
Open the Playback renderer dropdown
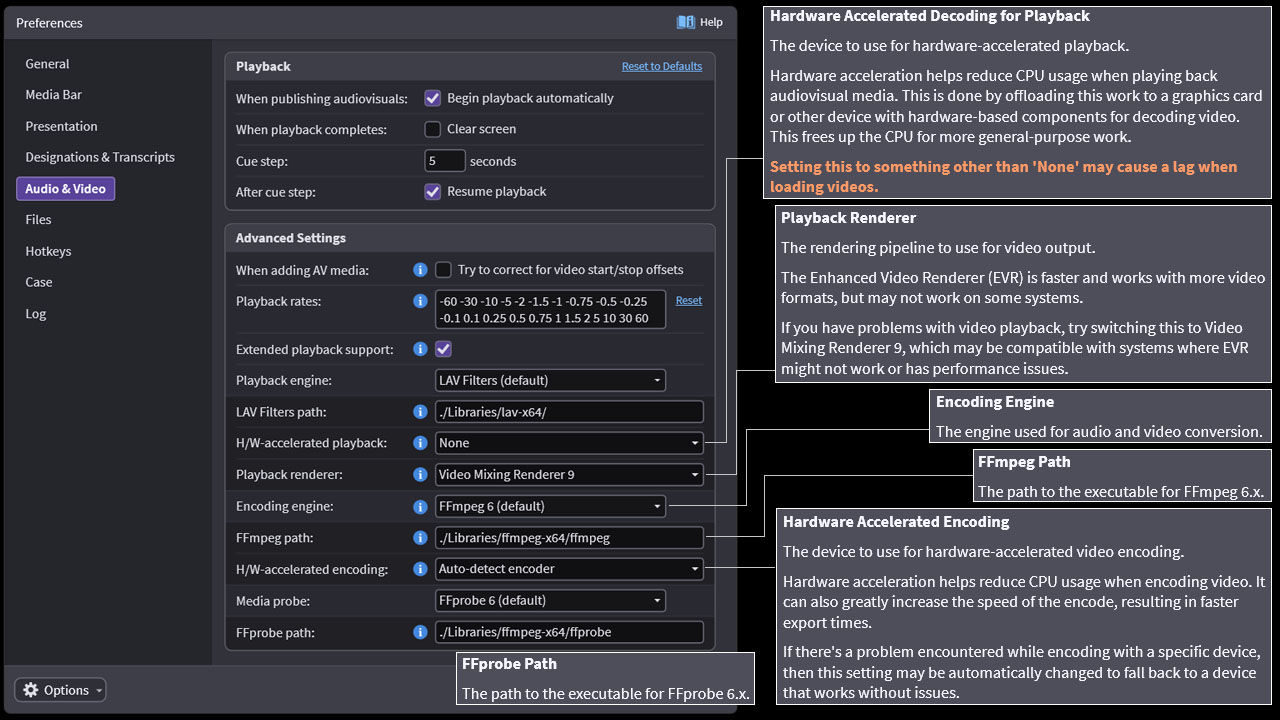tap(569, 475)
